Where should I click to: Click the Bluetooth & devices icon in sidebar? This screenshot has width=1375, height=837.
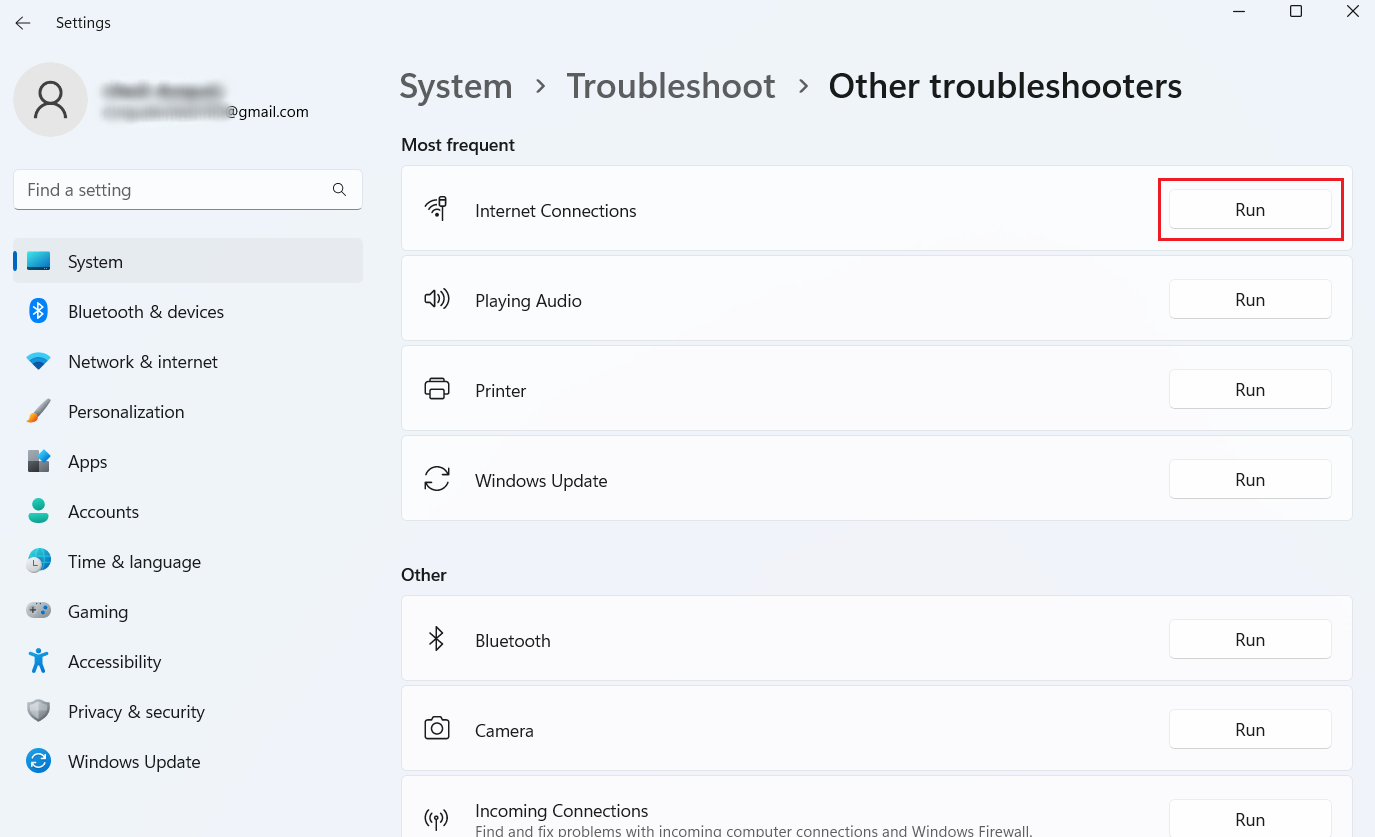coord(39,311)
